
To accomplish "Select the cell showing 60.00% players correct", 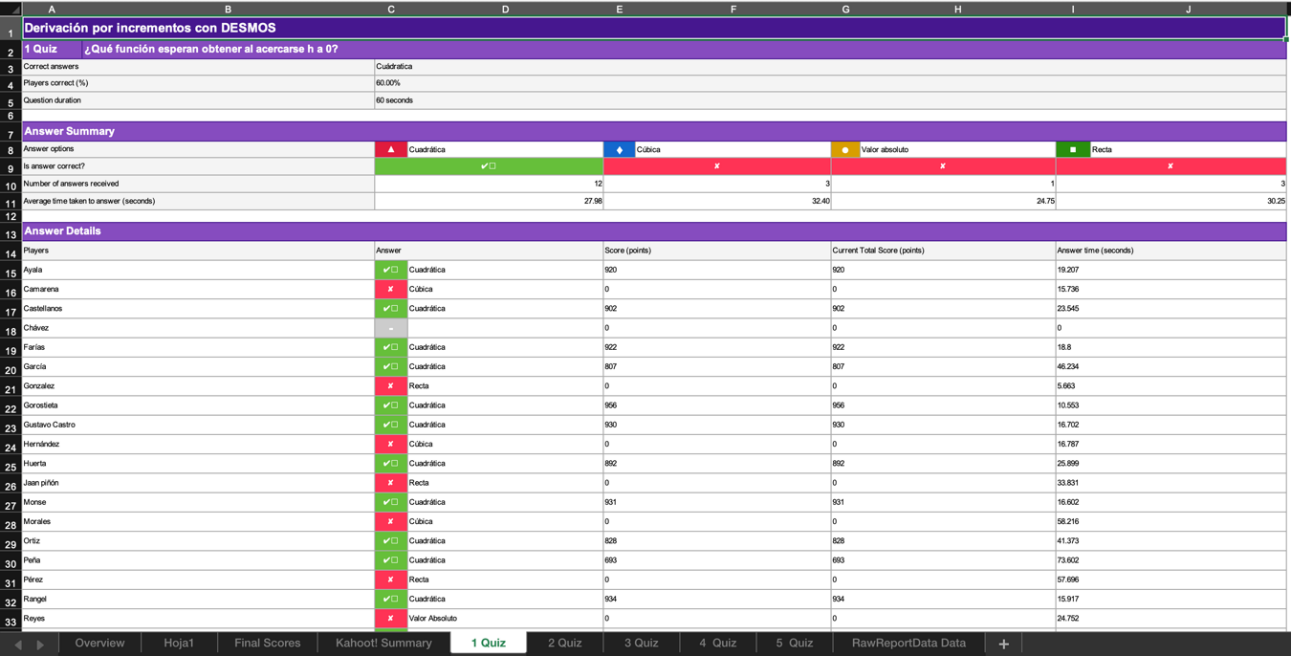I will [x=488, y=83].
